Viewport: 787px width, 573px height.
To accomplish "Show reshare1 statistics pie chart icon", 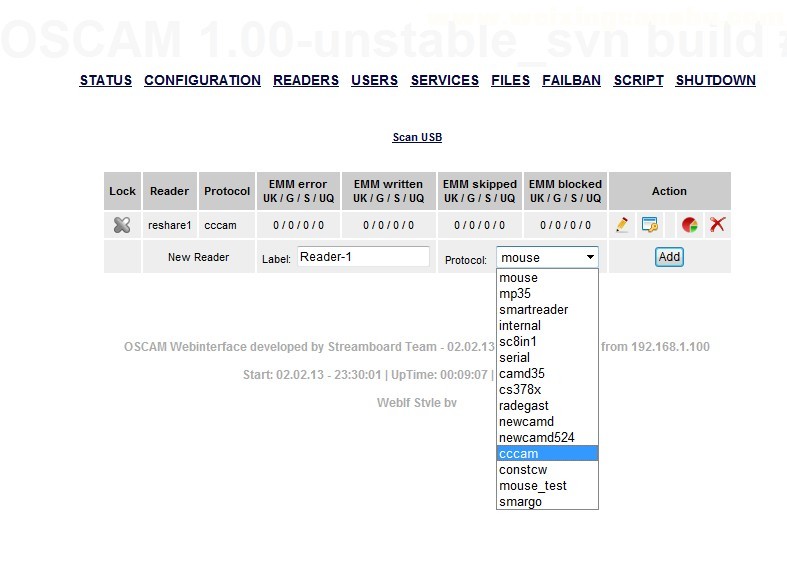I will 690,225.
